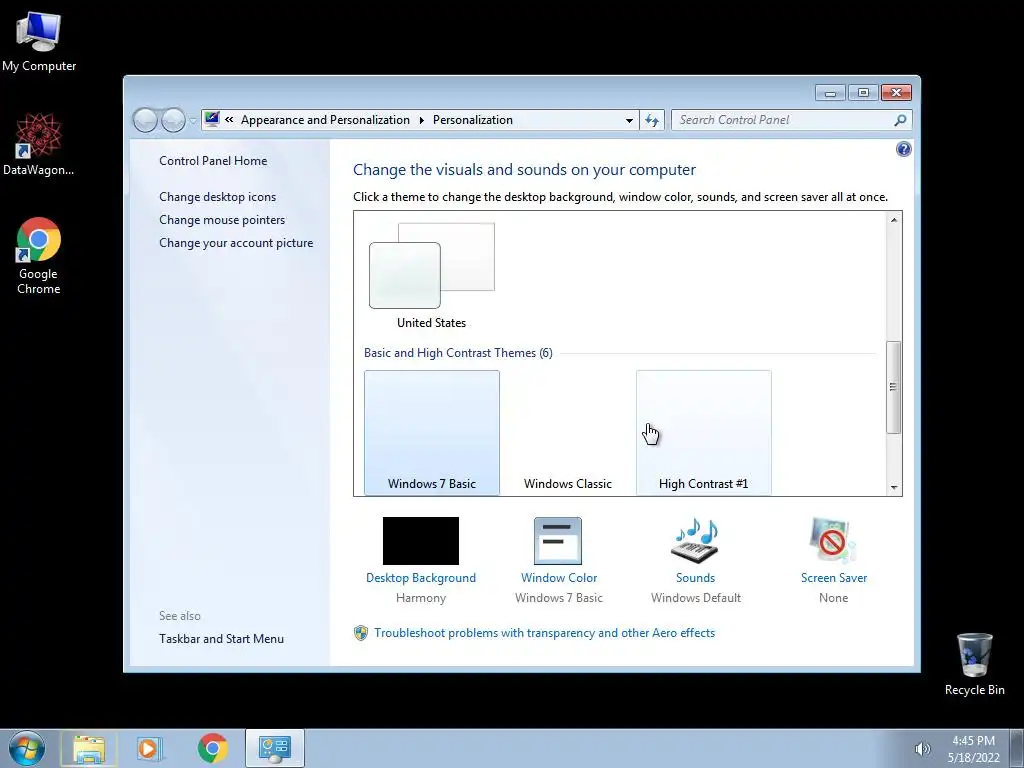Open the Help question mark icon

903,150
